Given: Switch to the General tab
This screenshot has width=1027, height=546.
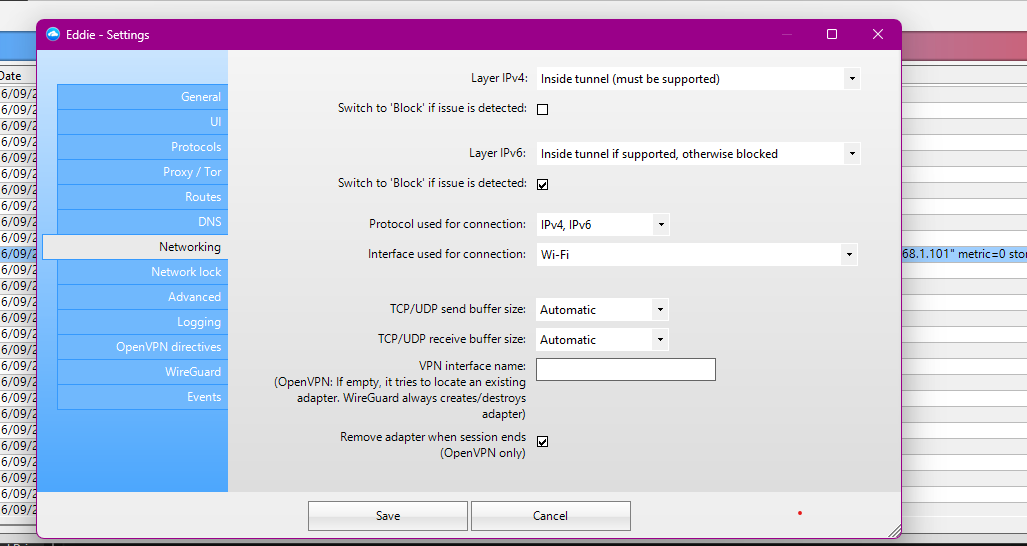Looking at the screenshot, I should [142, 97].
